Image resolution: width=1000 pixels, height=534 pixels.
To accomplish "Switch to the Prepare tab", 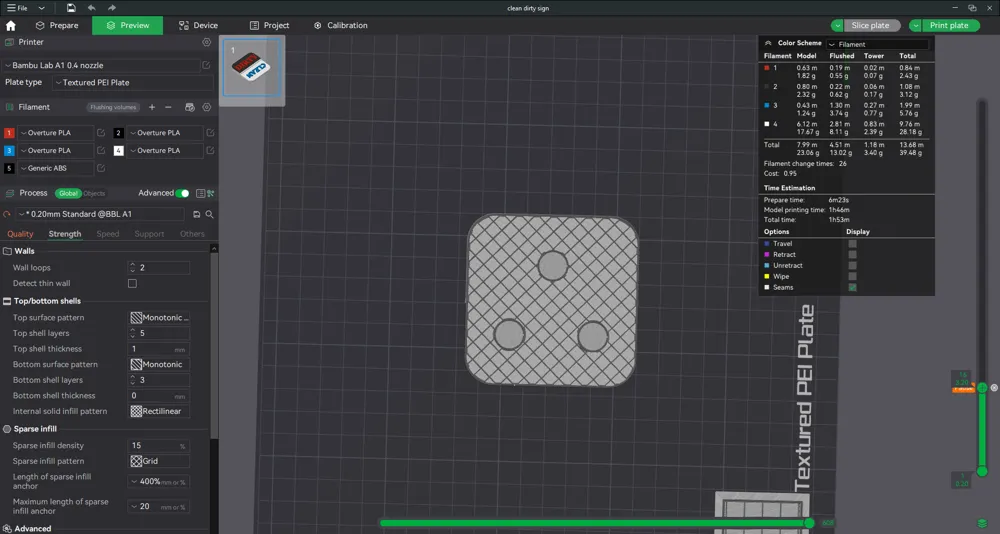I will 57,26.
